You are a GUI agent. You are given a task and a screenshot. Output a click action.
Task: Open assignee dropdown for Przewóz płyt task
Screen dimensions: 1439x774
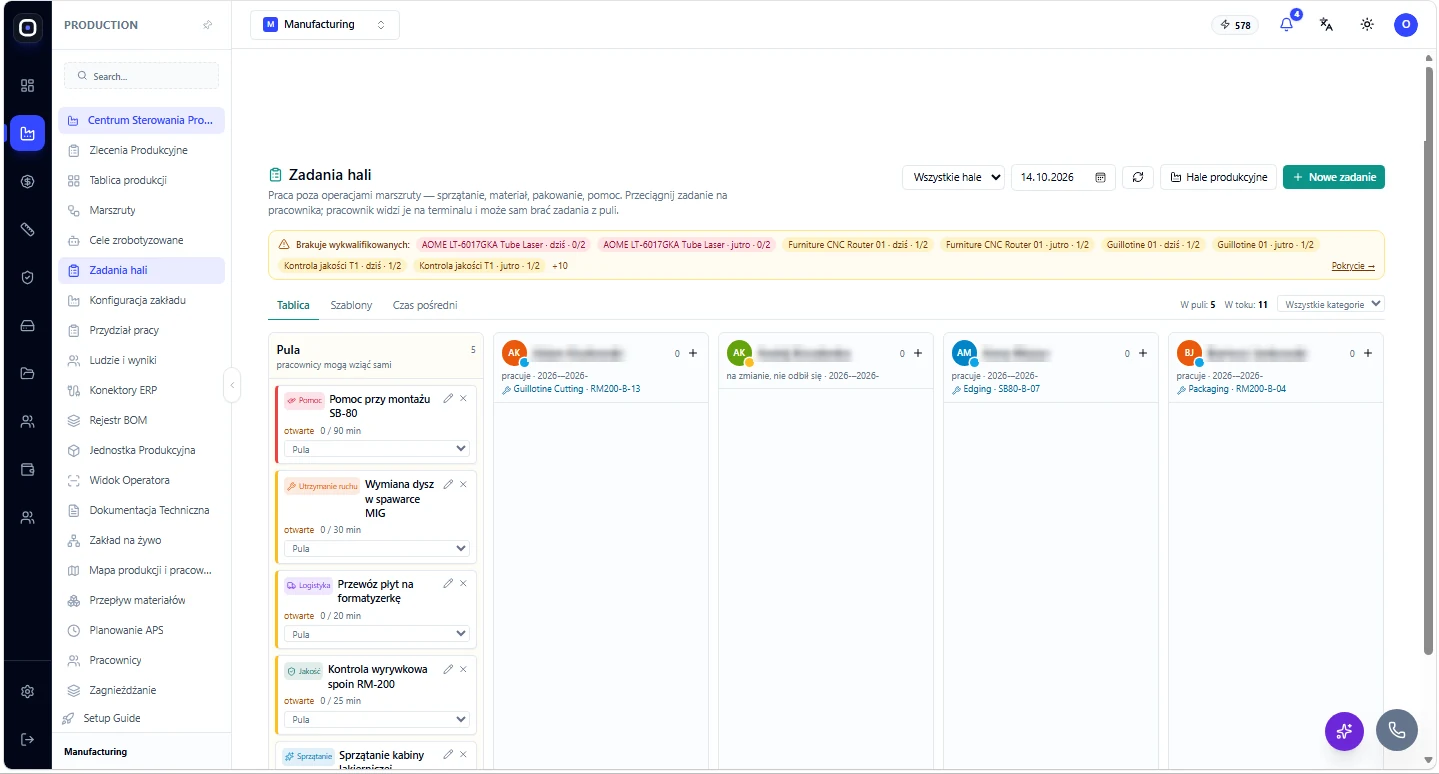coord(377,634)
